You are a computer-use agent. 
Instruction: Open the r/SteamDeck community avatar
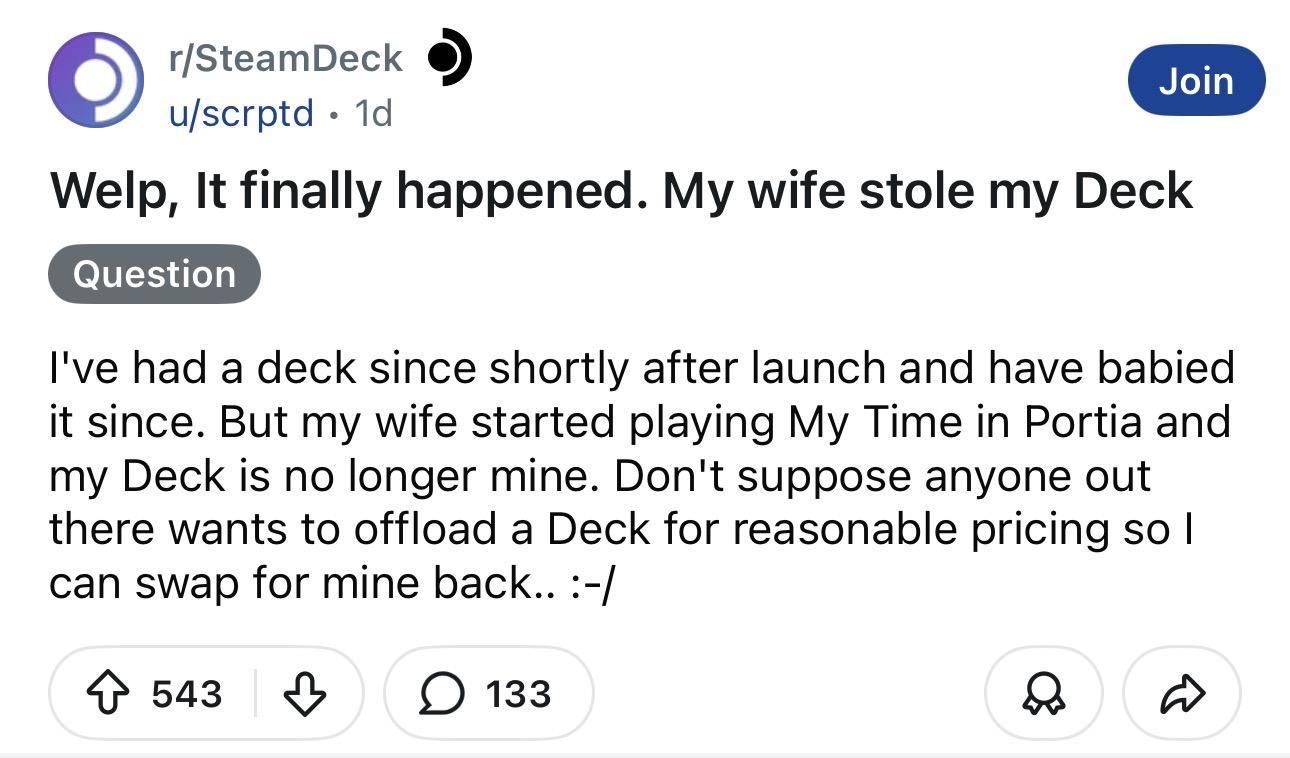[96, 80]
